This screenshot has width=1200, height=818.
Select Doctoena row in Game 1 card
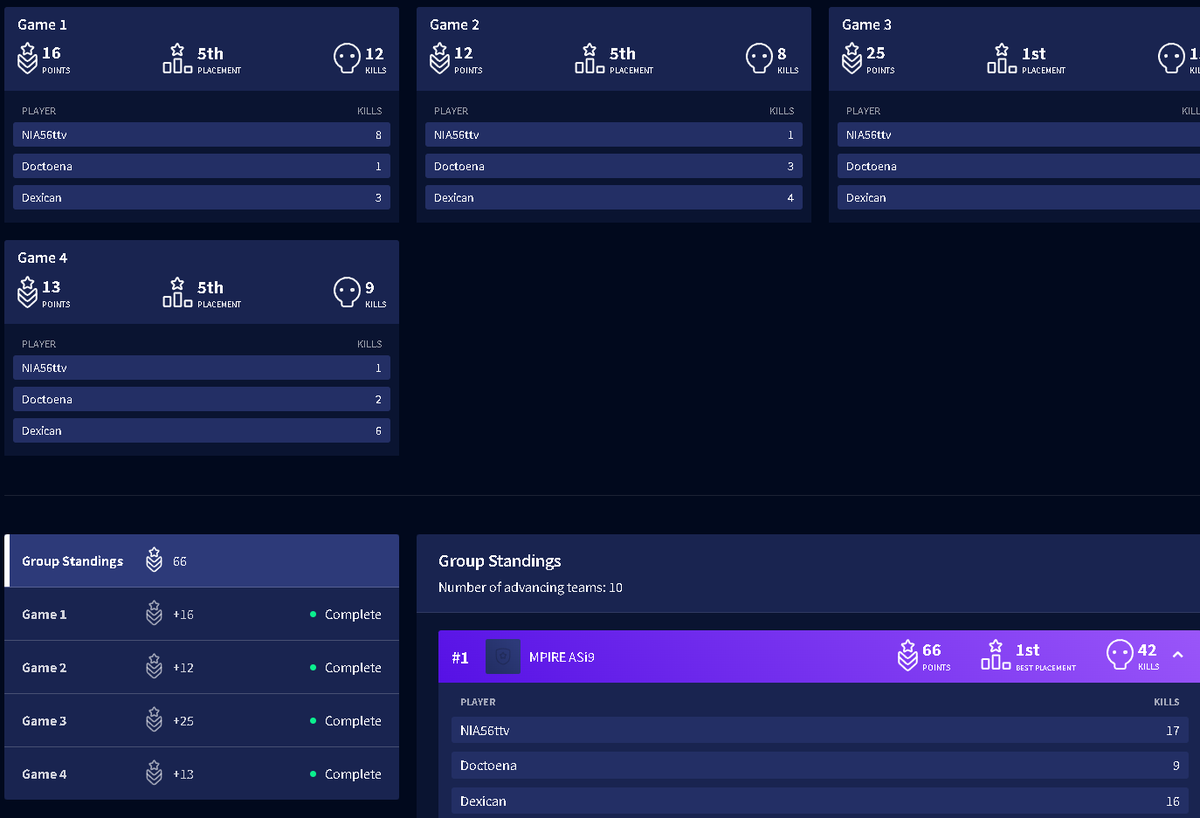202,166
